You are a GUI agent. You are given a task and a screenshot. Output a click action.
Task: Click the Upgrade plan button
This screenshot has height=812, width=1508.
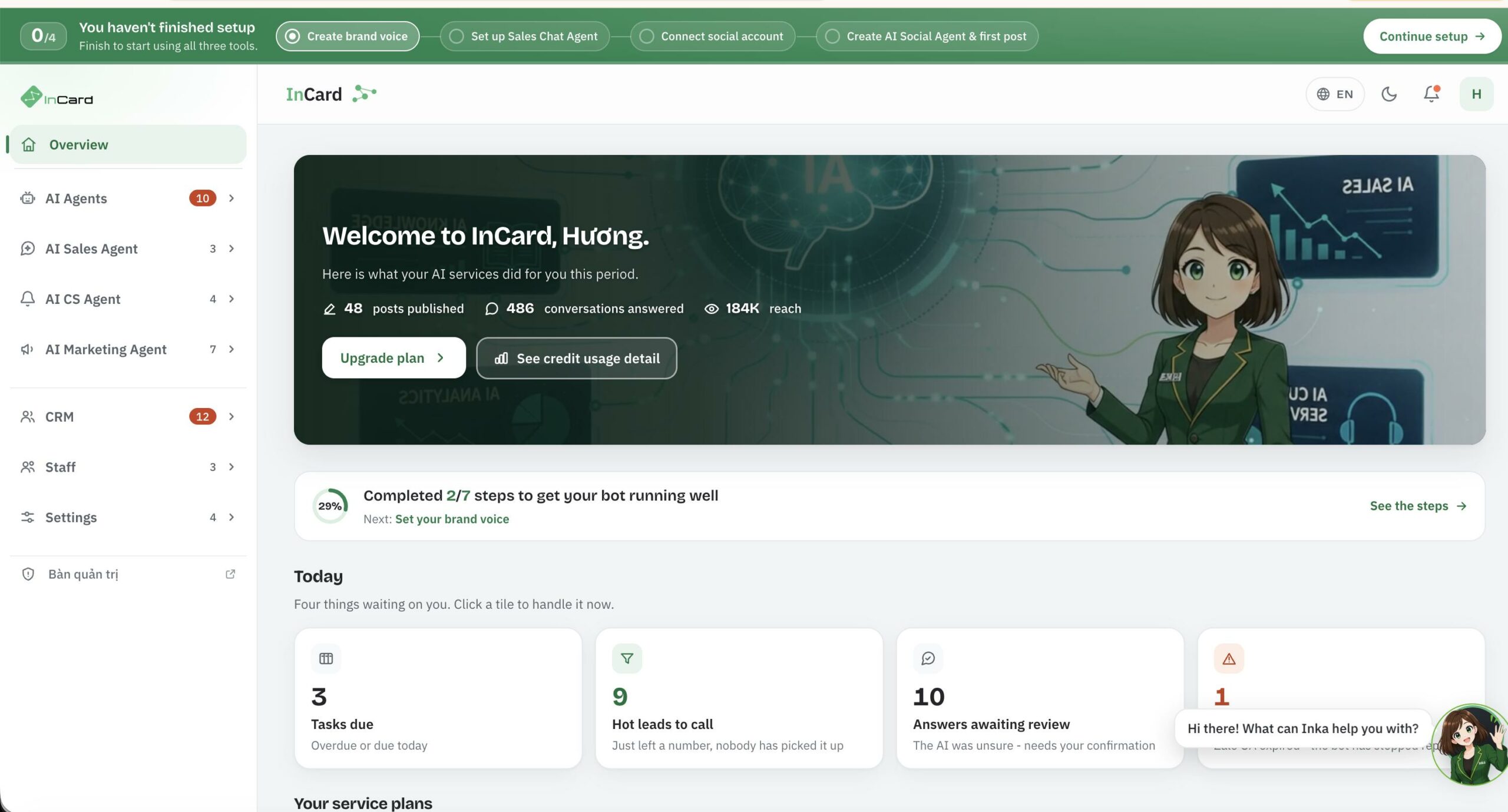coord(393,358)
